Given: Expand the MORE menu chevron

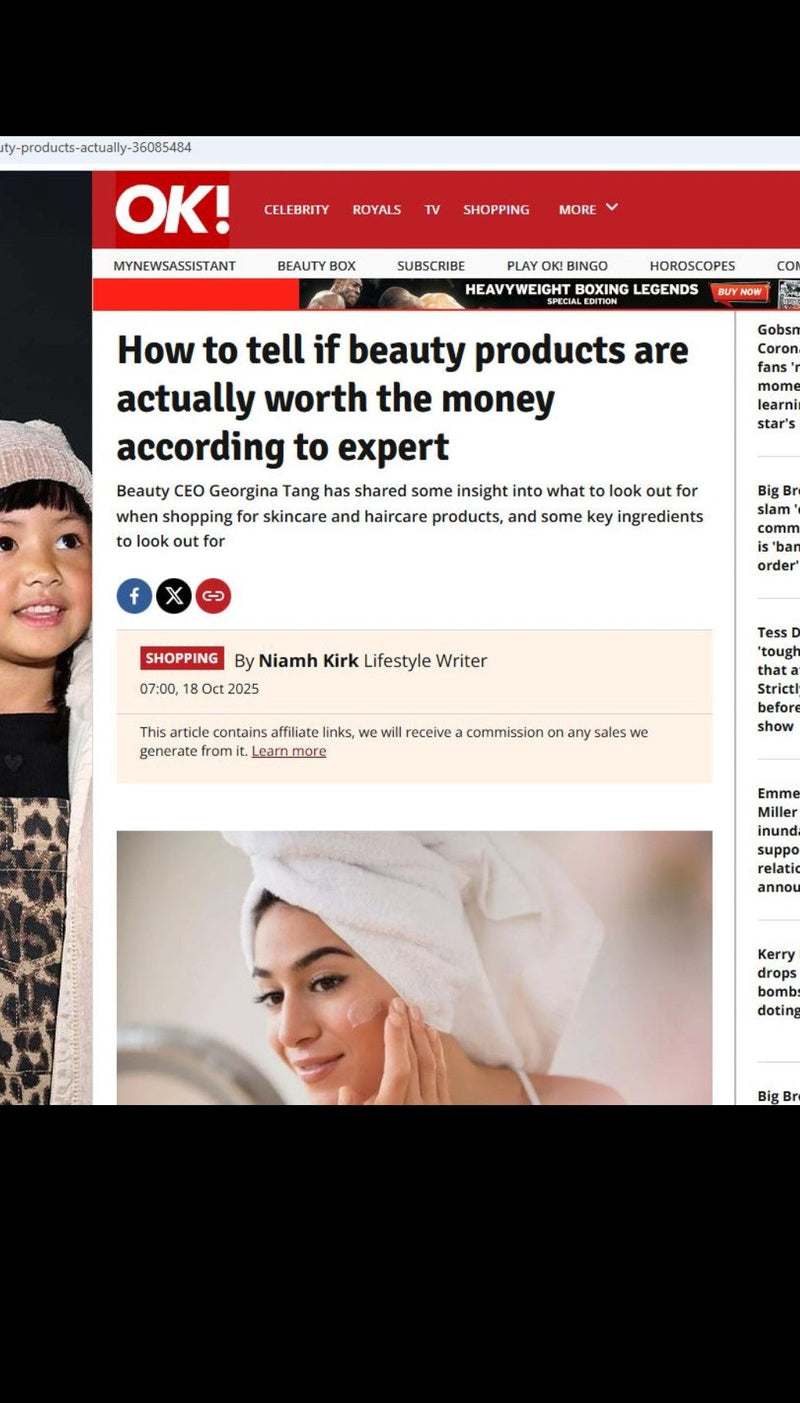Looking at the screenshot, I should tap(612, 208).
